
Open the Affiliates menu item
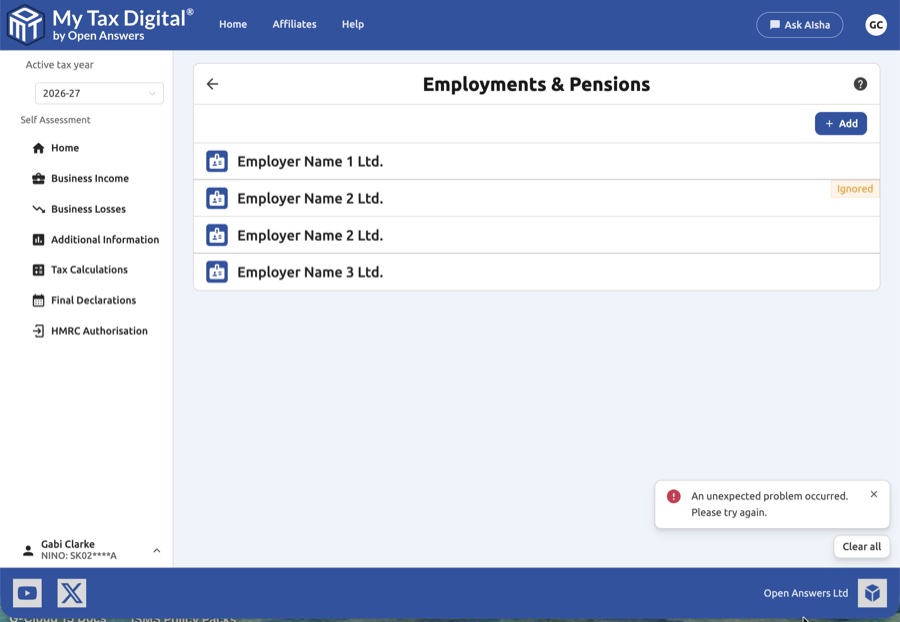pyautogui.click(x=294, y=24)
